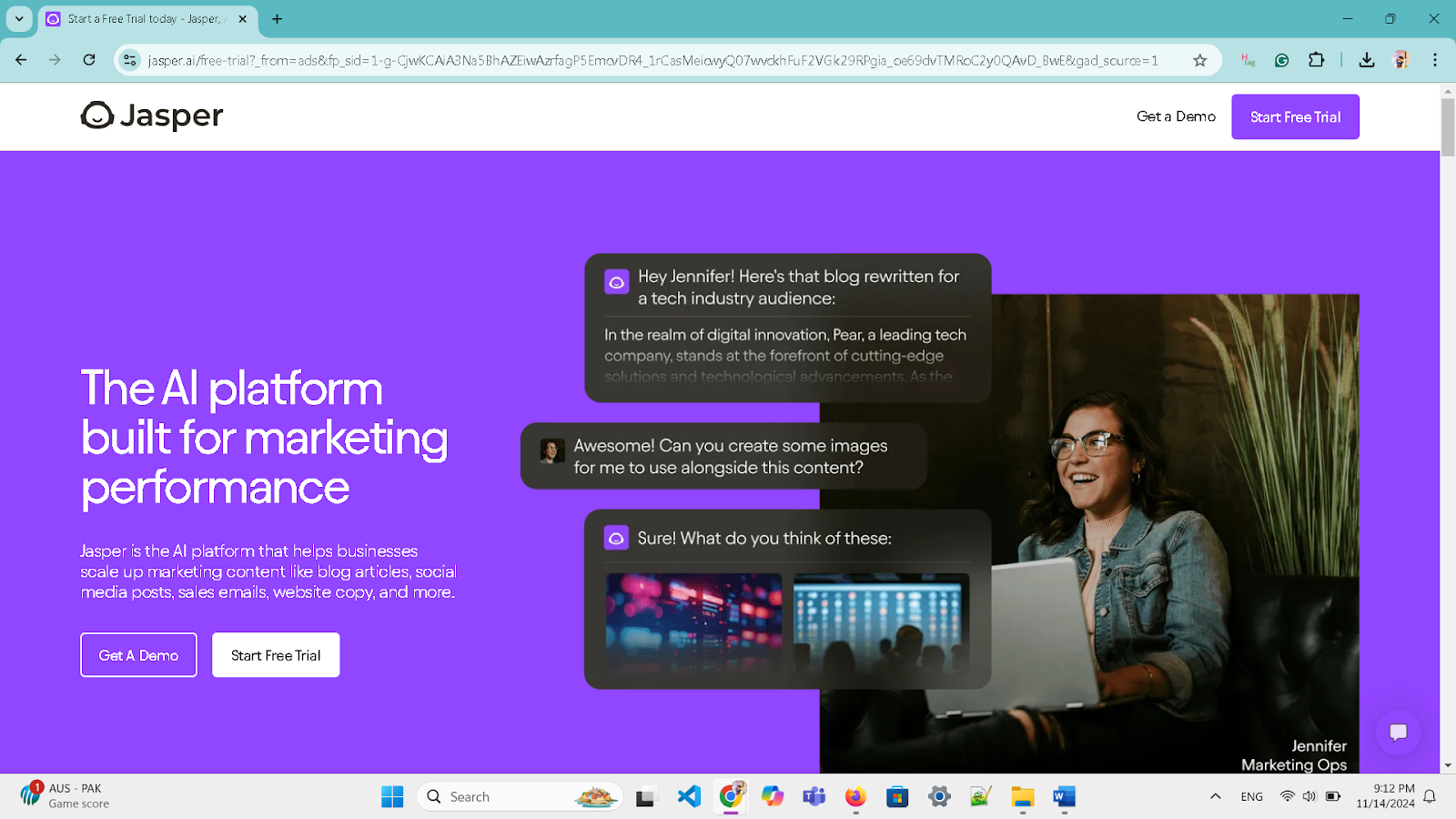Screen dimensions: 1456x819
Task: Click purple Start Free Trial header button
Action: pyautogui.click(x=1295, y=116)
